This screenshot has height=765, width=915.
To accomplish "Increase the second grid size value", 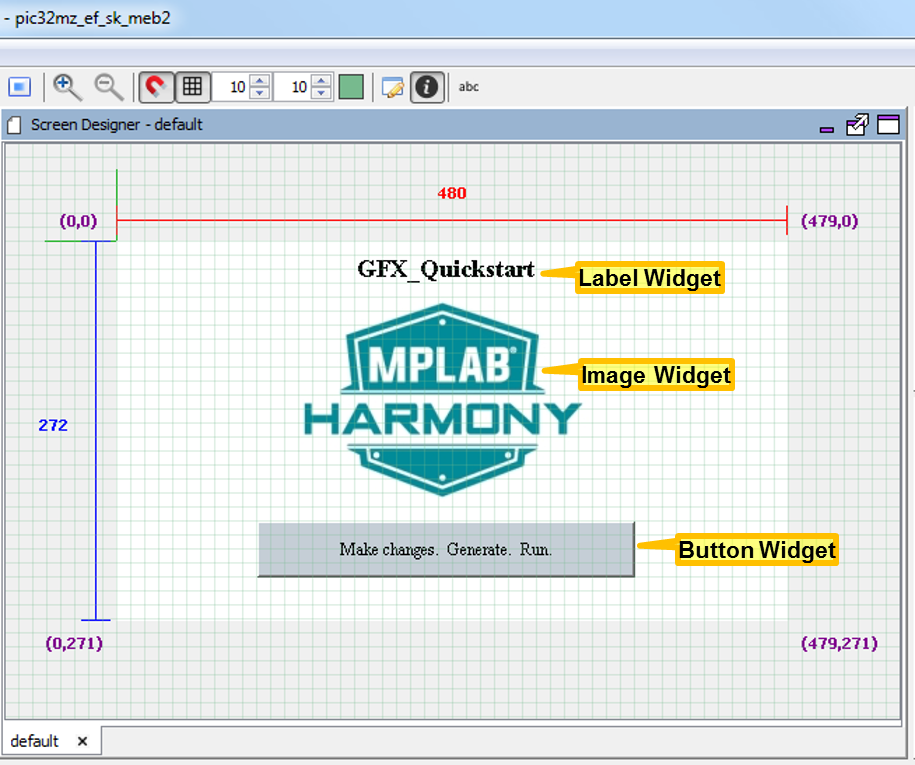I will pyautogui.click(x=322, y=81).
